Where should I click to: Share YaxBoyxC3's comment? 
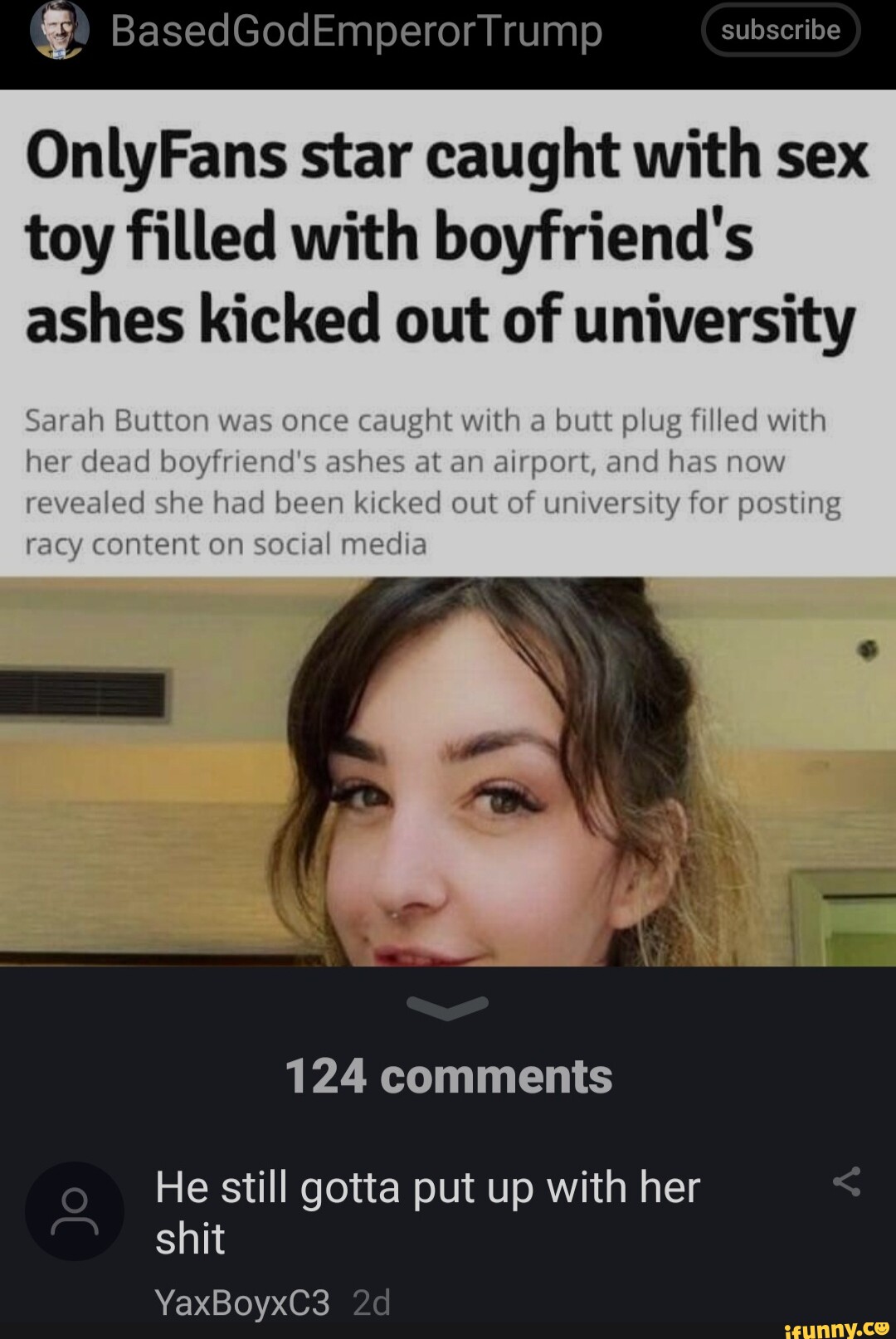click(847, 1181)
